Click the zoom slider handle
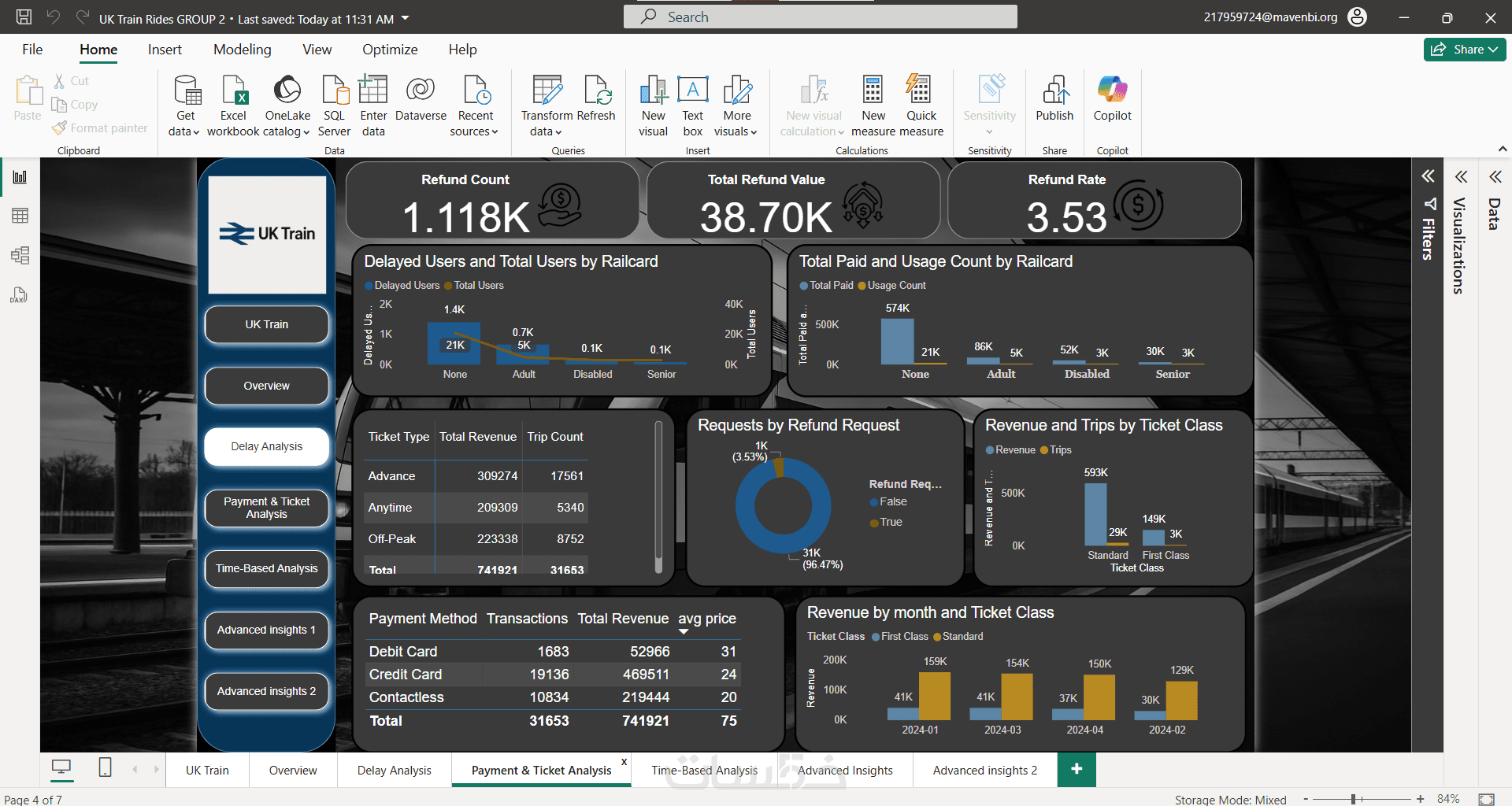The height and width of the screenshot is (806, 1512). 1354,799
